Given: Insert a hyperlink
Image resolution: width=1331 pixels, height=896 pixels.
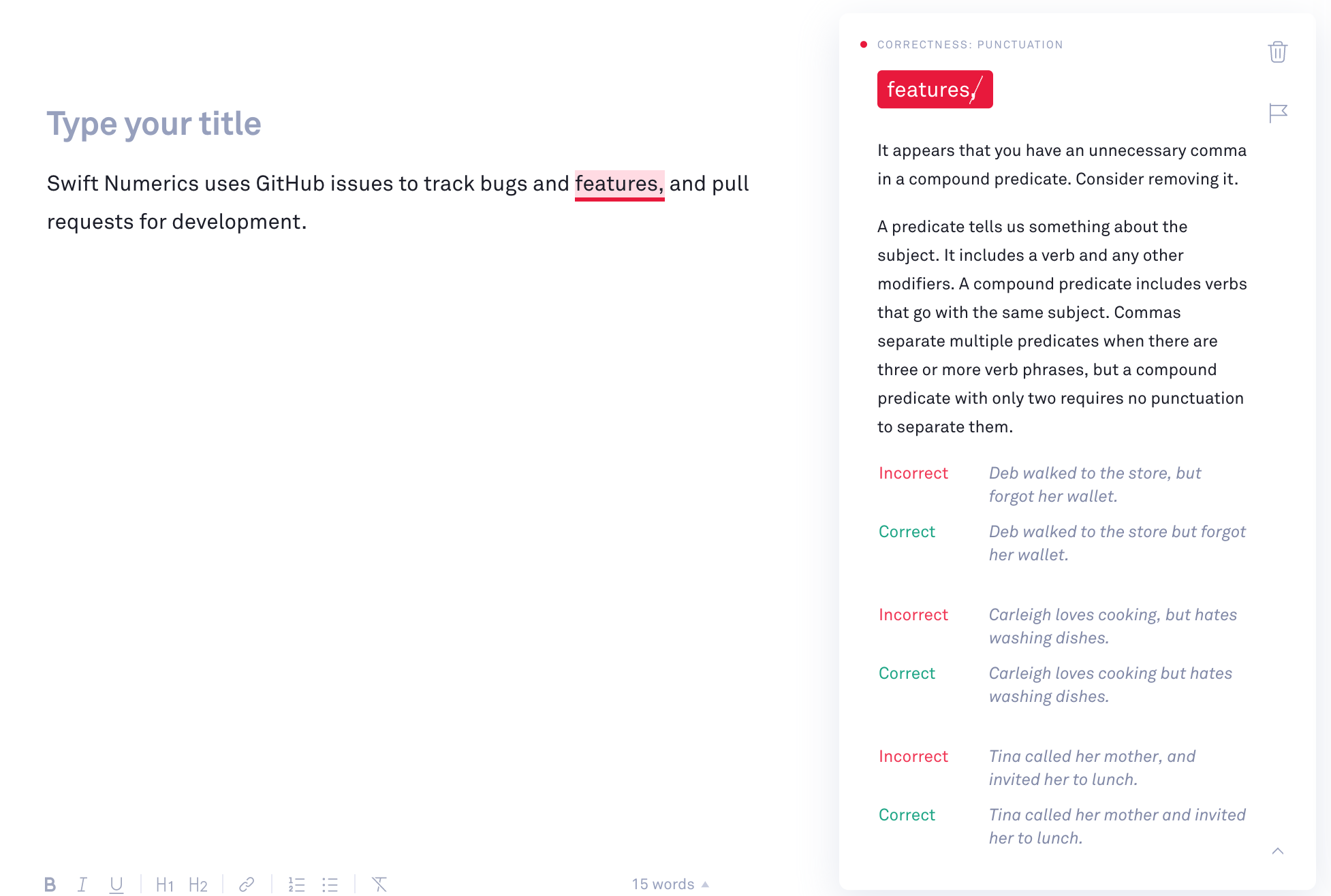Looking at the screenshot, I should (x=247, y=884).
